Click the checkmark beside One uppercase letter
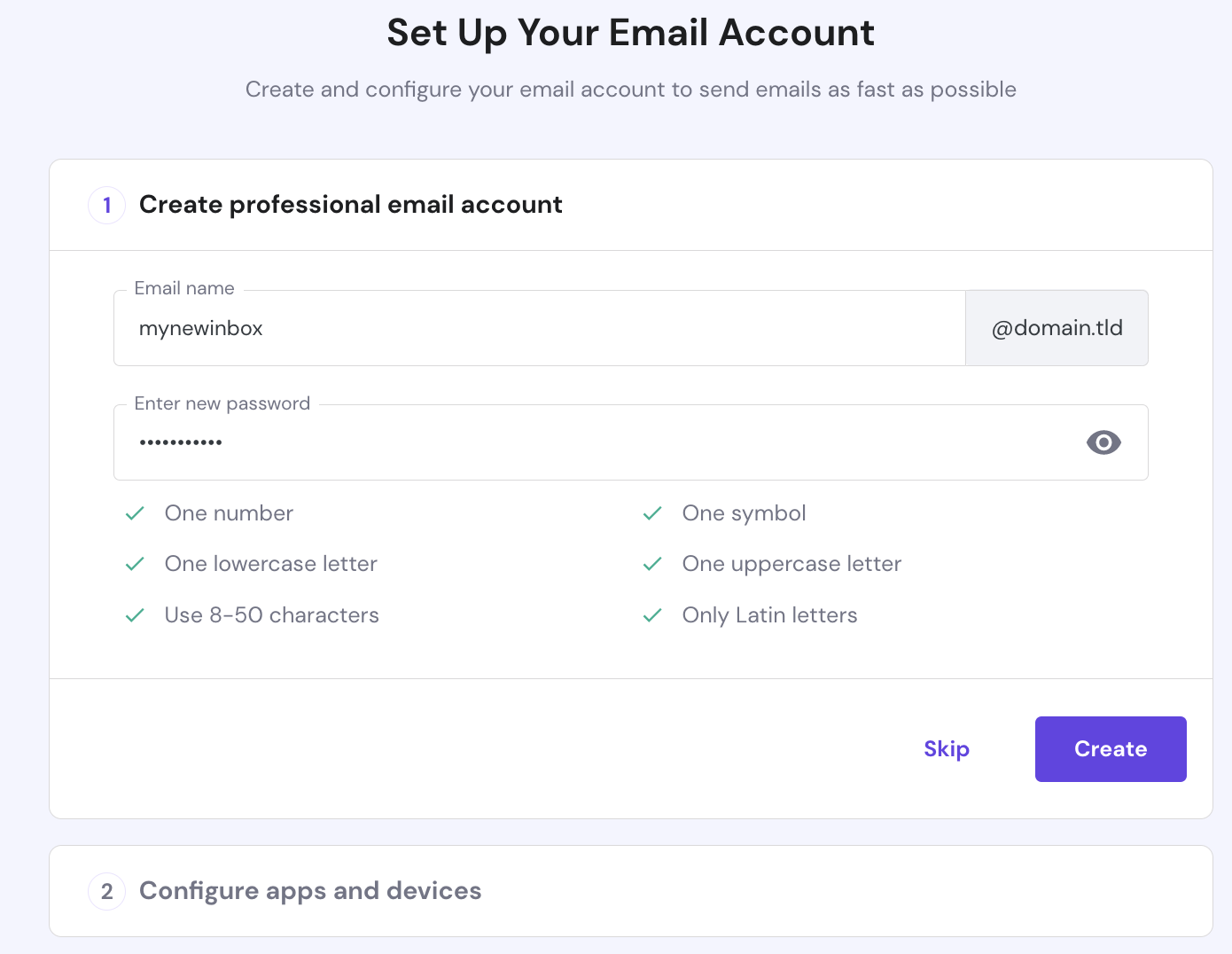Image resolution: width=1232 pixels, height=954 pixels. pos(652,564)
